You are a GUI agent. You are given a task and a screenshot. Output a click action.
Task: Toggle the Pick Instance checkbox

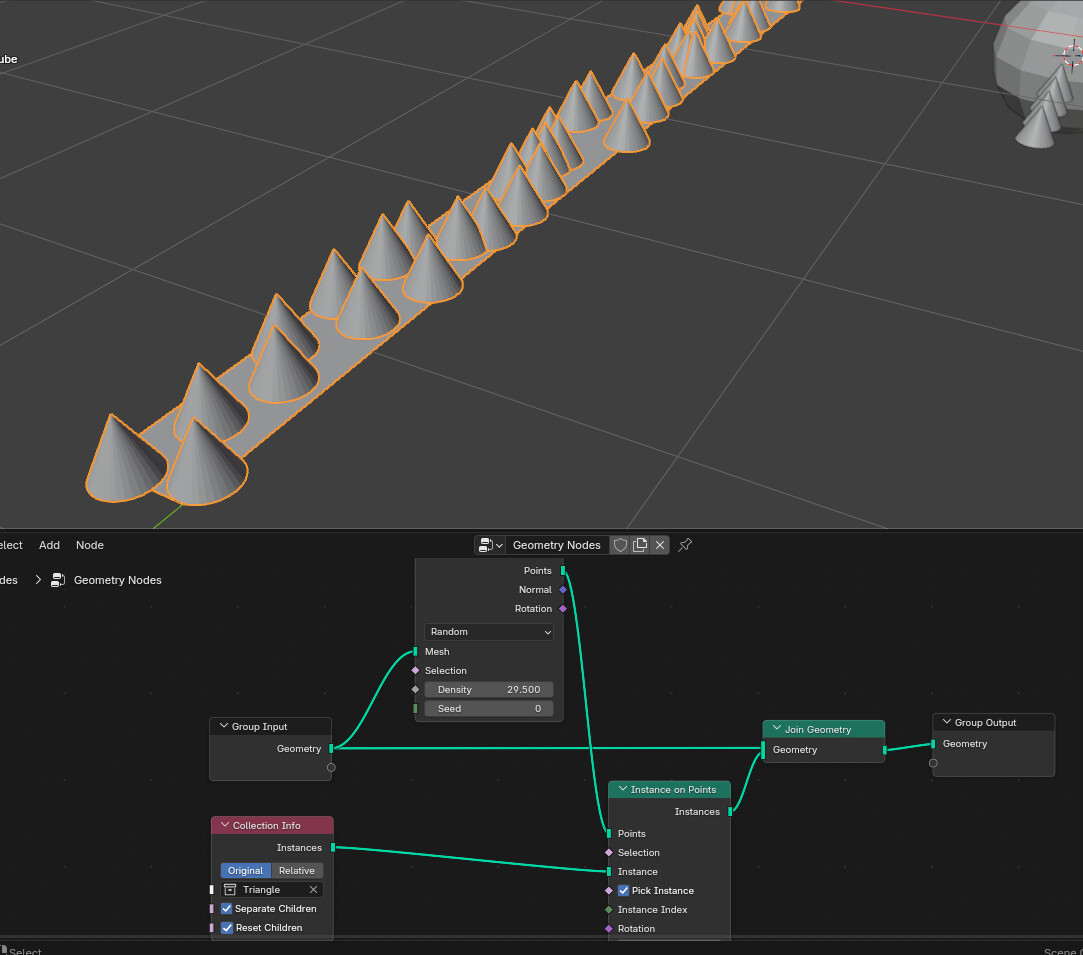click(x=623, y=891)
